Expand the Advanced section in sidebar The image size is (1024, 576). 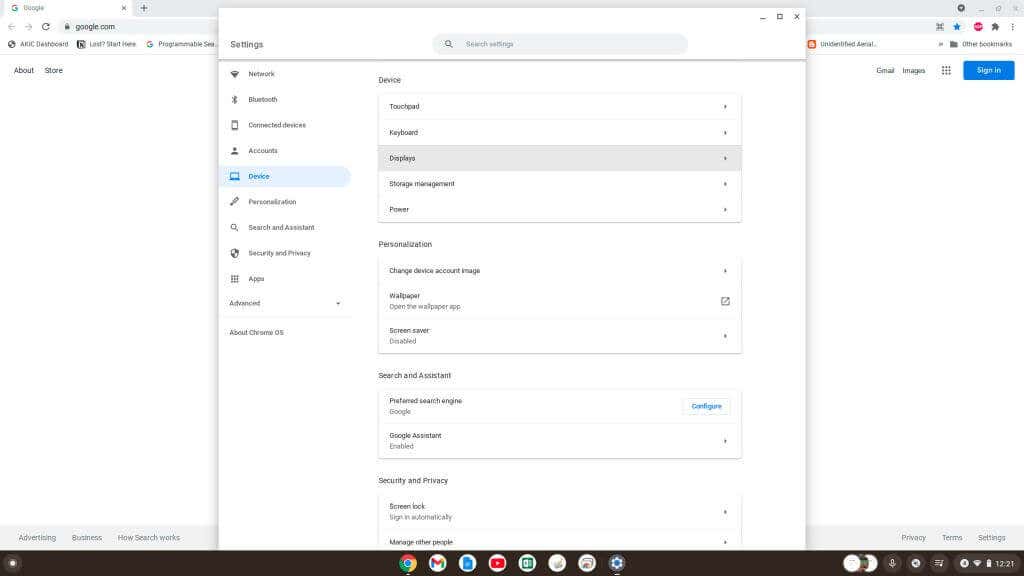tap(285, 303)
